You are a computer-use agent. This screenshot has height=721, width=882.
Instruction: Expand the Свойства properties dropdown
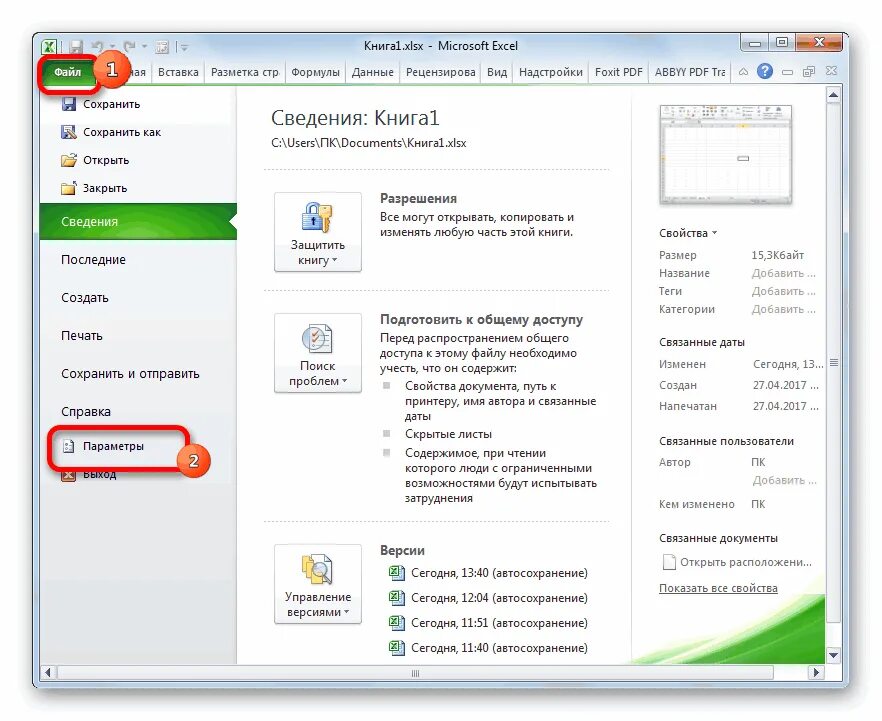pos(688,233)
